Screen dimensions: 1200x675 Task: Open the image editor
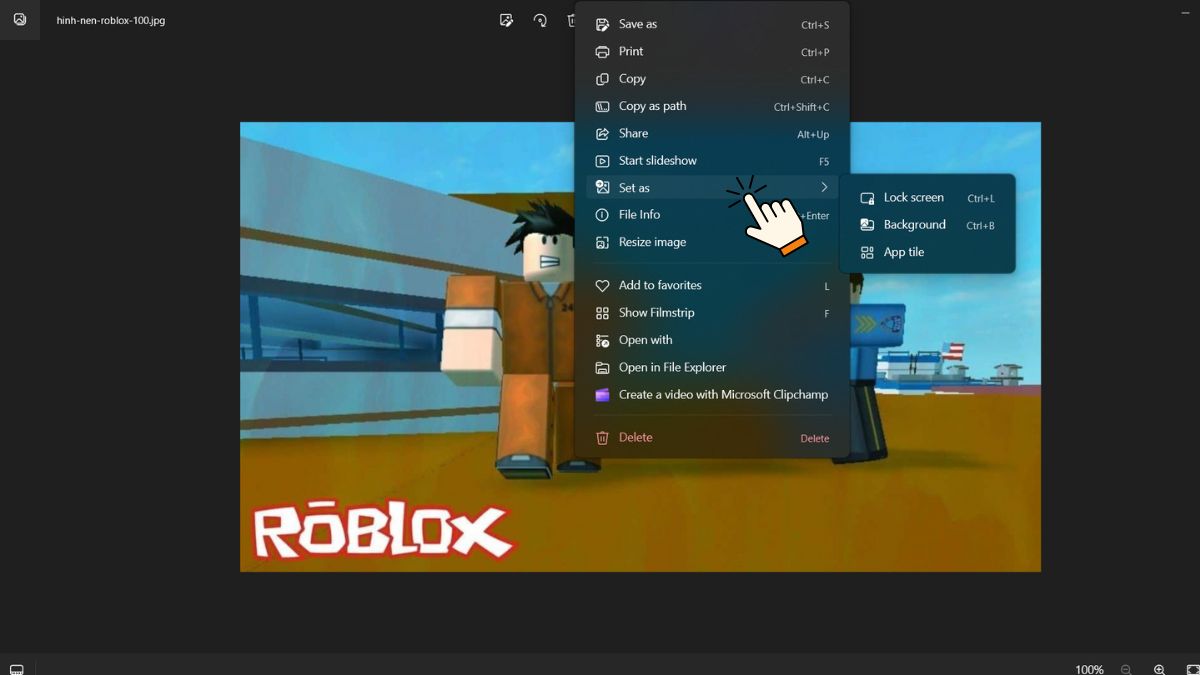click(506, 20)
